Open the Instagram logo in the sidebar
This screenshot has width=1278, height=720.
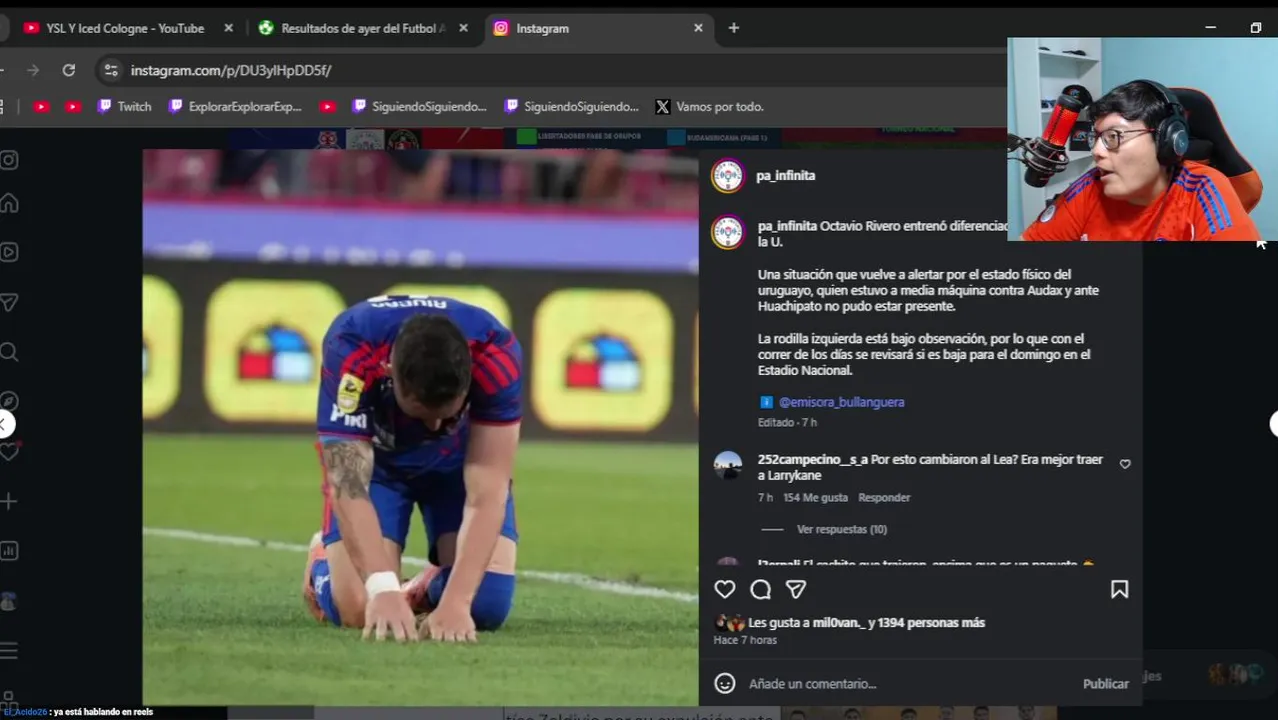tap(9, 160)
